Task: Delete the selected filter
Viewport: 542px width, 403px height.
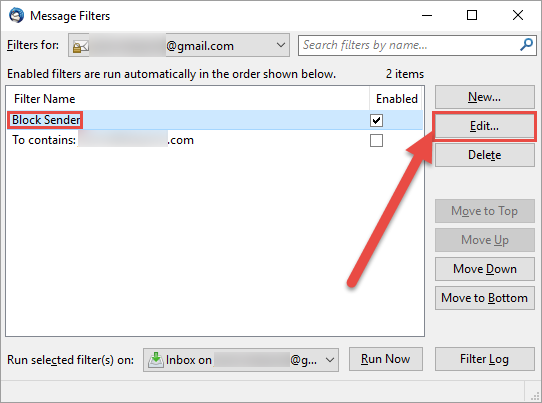Action: (x=485, y=155)
